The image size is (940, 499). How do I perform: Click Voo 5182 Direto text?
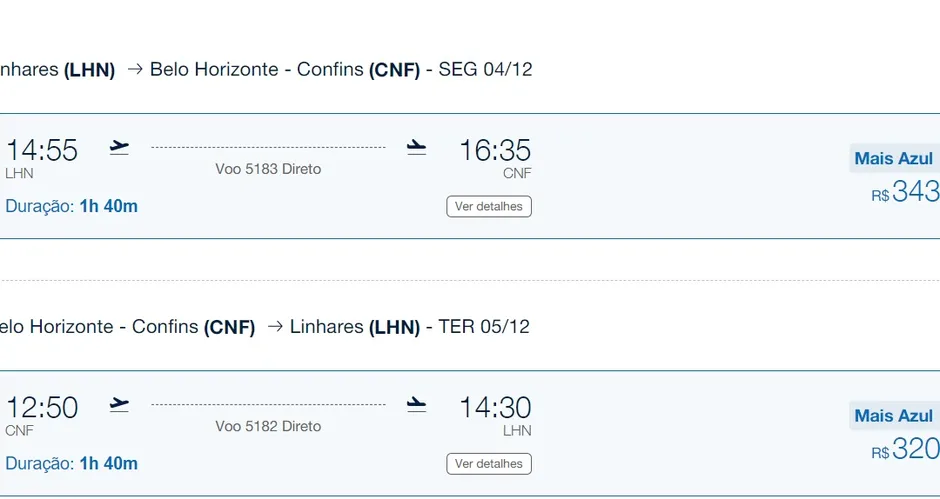pos(268,426)
